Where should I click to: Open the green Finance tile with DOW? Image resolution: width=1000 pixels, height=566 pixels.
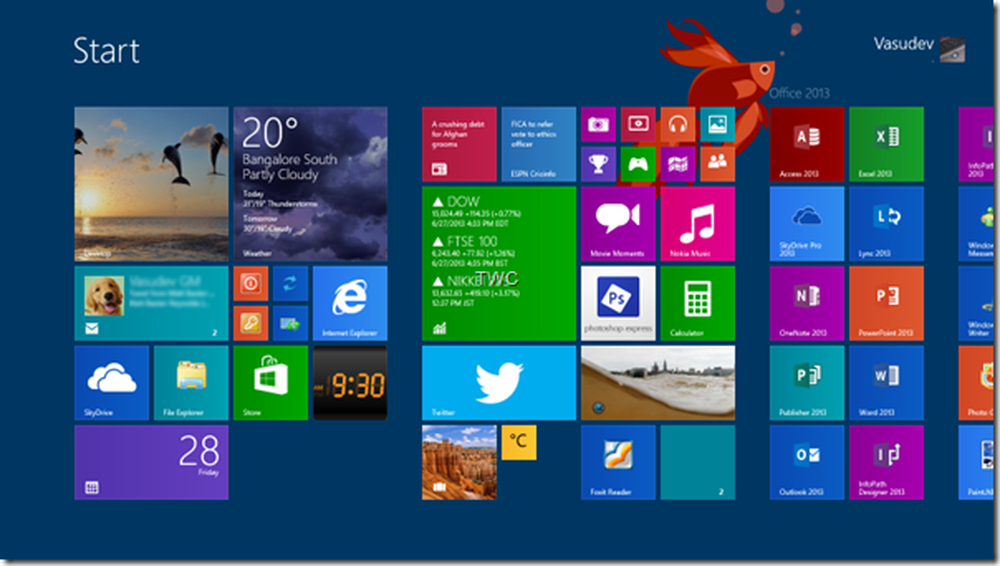pyautogui.click(x=499, y=264)
